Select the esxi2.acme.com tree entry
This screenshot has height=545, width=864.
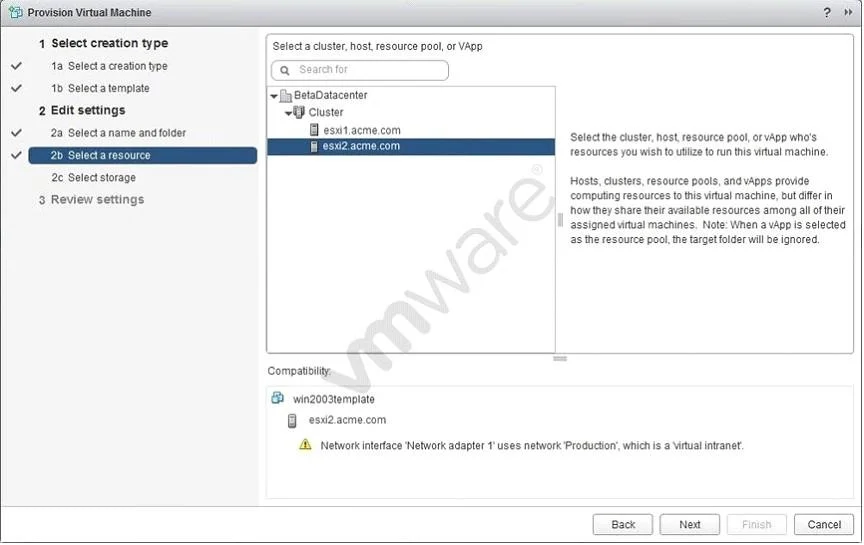click(411, 147)
